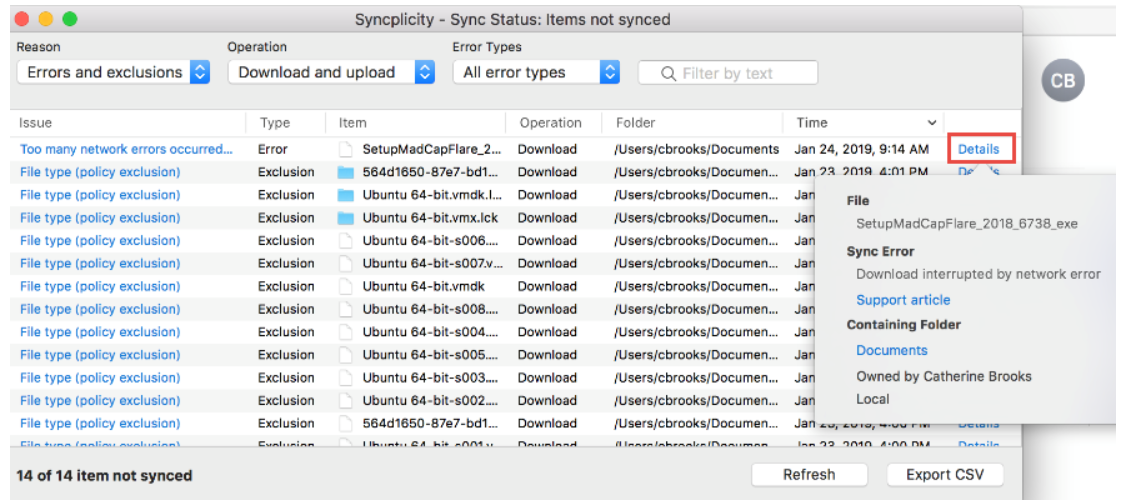Screen dimensions: 1135x502
Task: Click the Refresh button
Action: point(809,475)
